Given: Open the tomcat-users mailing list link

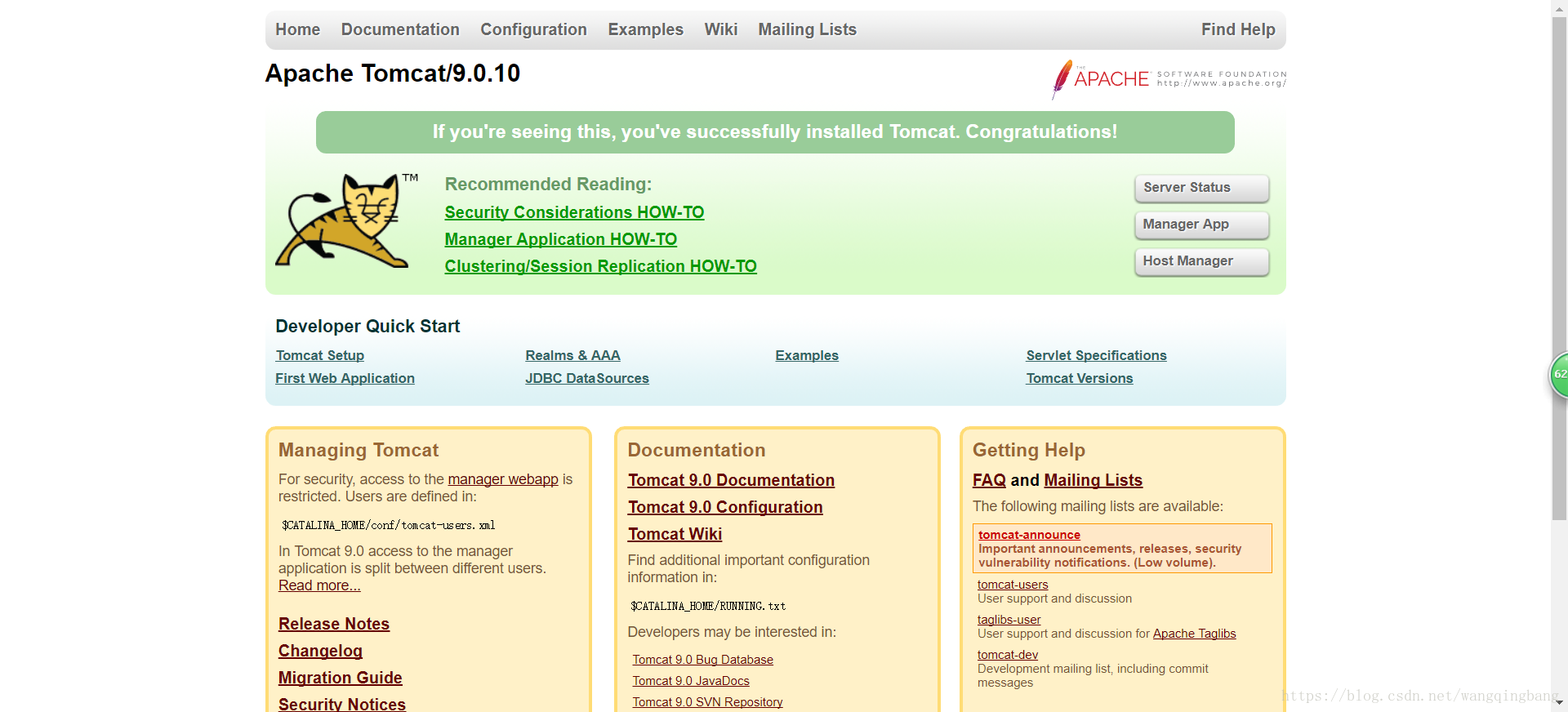Looking at the screenshot, I should point(1013,585).
